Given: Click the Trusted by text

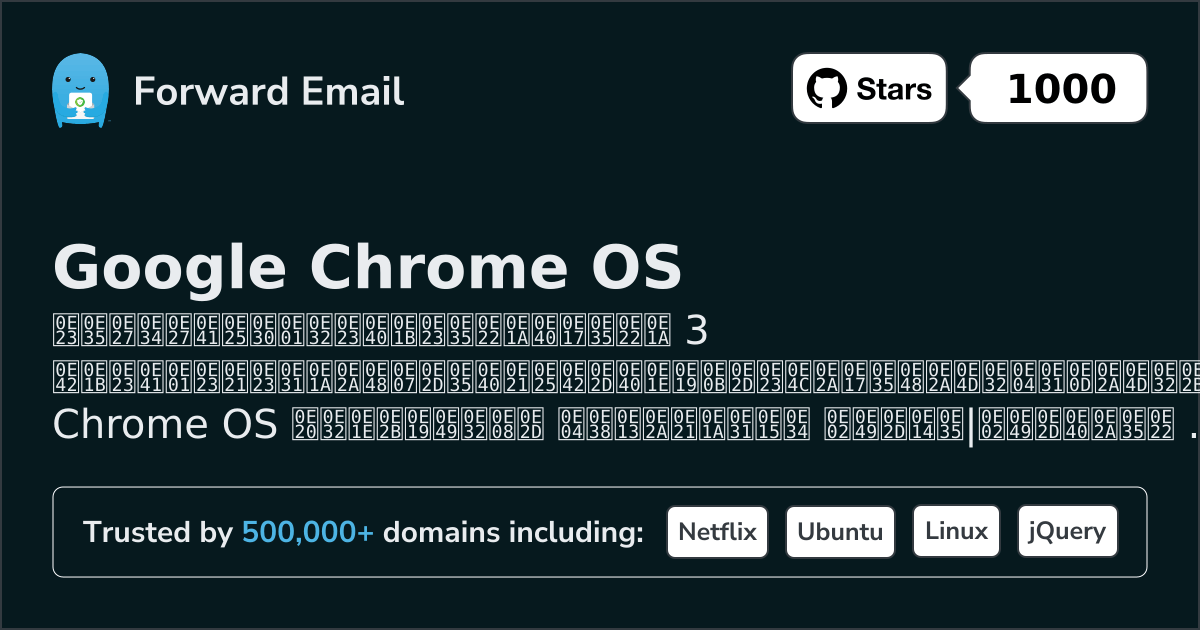Looking at the screenshot, I should click(x=158, y=533).
